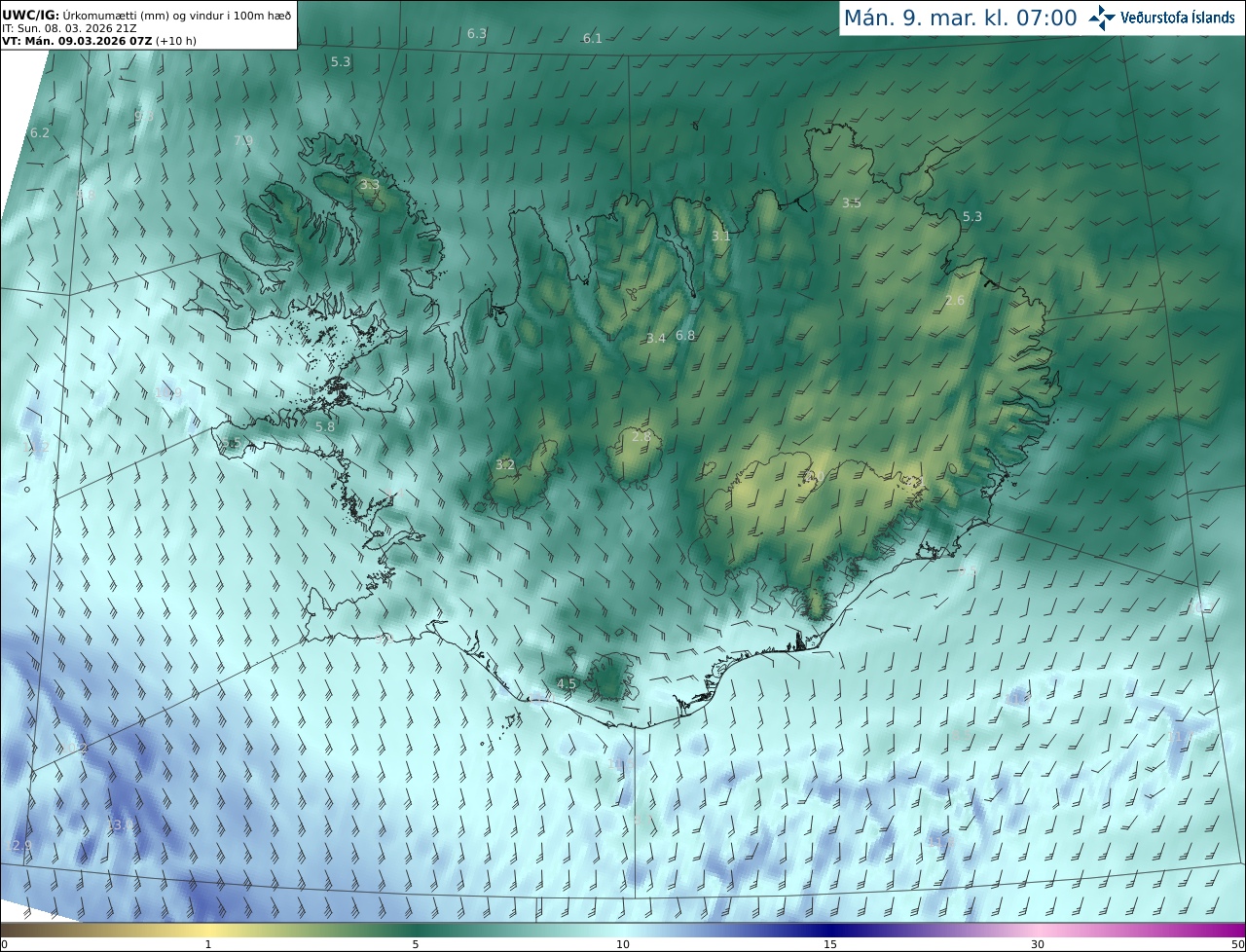Click the 5.8 value on the map

tap(325, 426)
